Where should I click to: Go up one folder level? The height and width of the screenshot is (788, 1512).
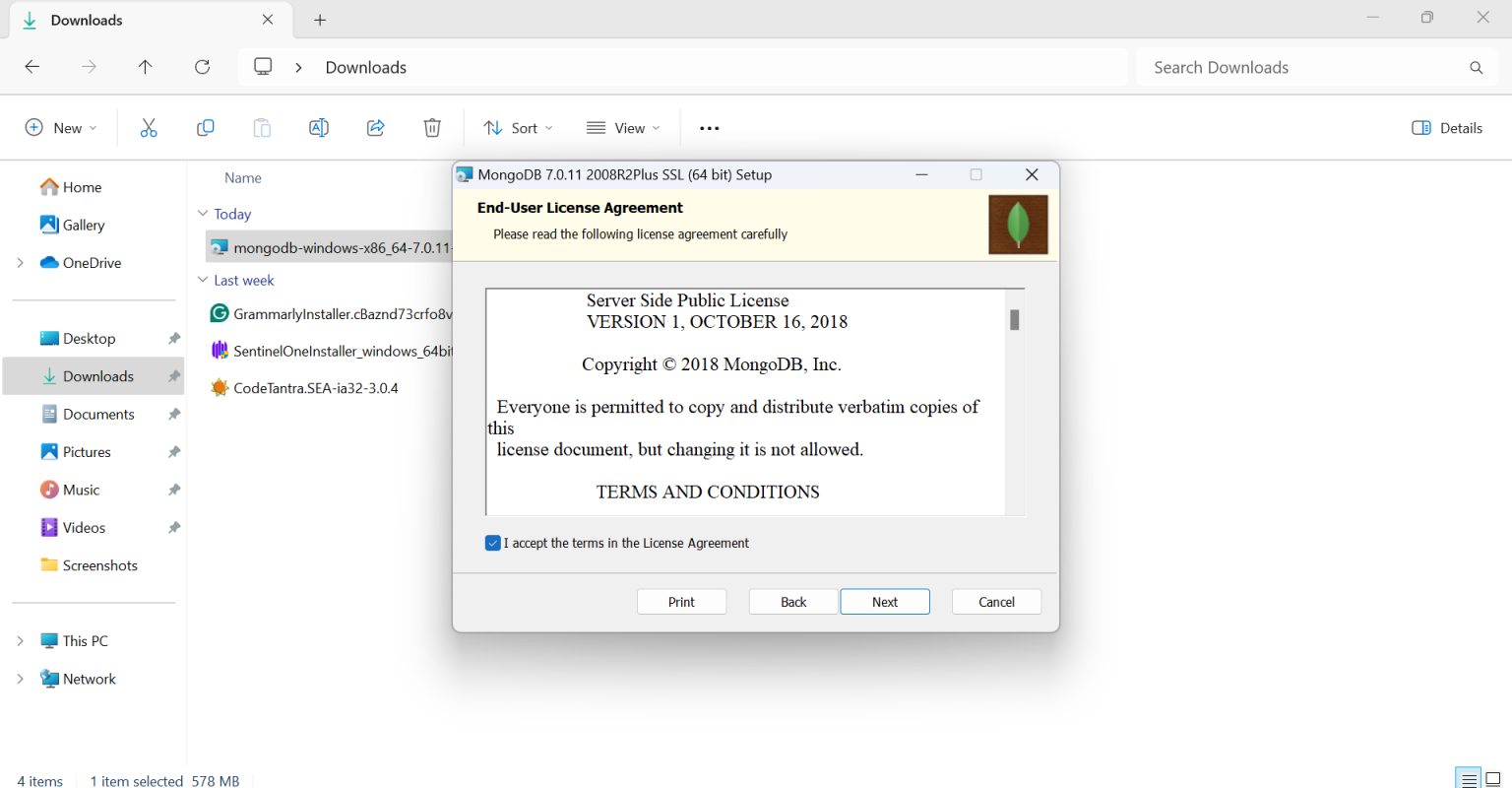coord(145,67)
